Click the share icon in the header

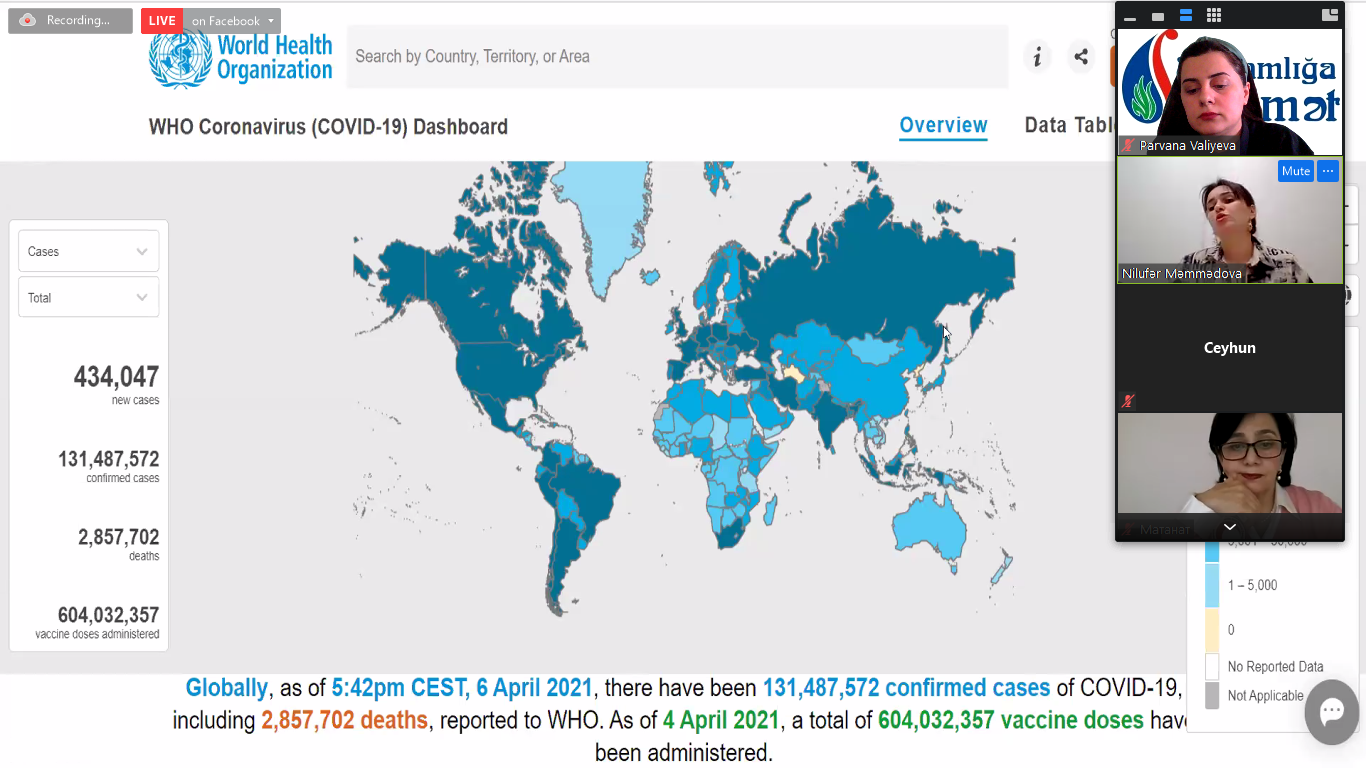click(x=1081, y=57)
